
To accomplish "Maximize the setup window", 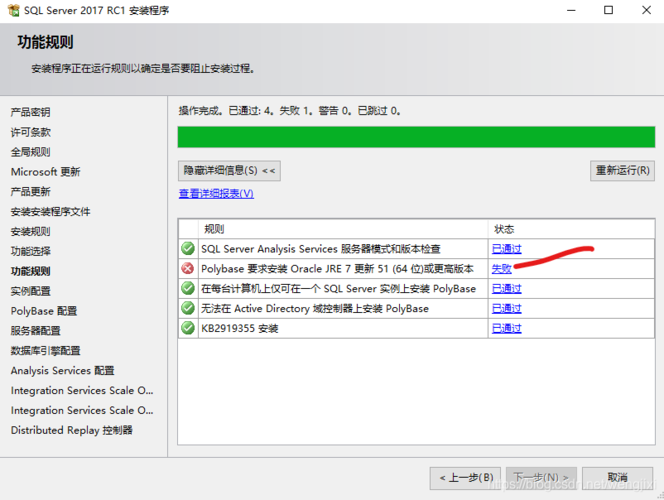I will click(x=609, y=10).
